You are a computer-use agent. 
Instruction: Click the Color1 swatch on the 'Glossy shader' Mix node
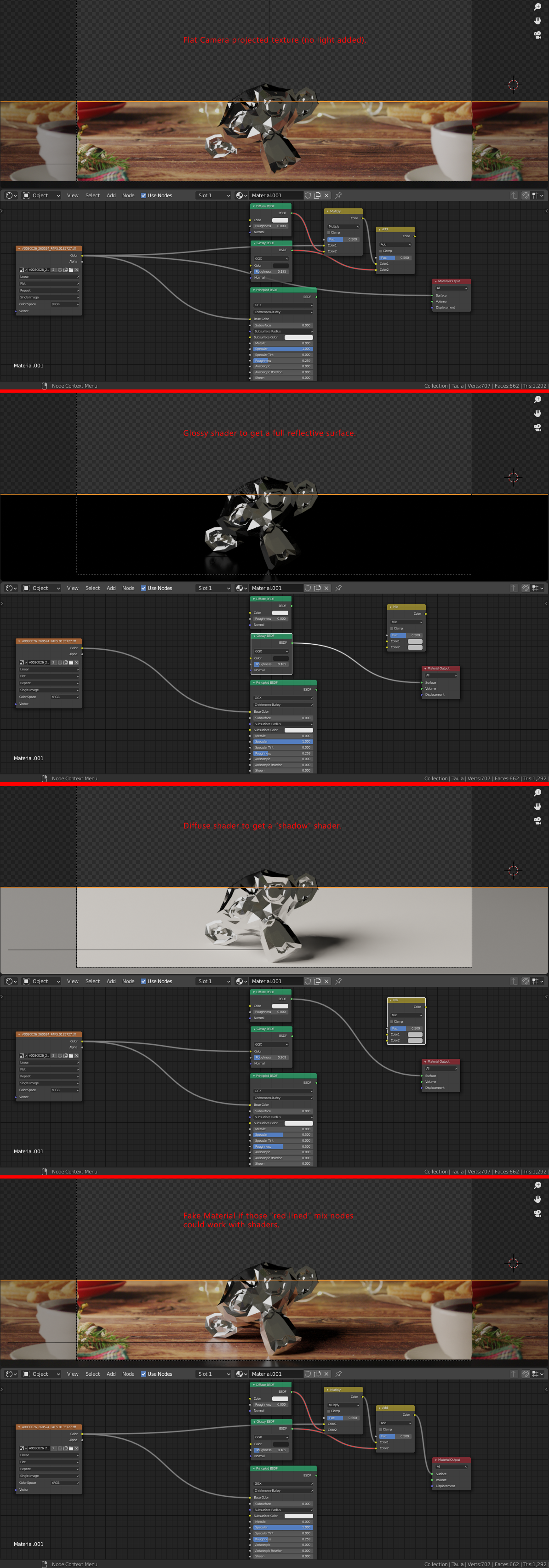tap(415, 641)
